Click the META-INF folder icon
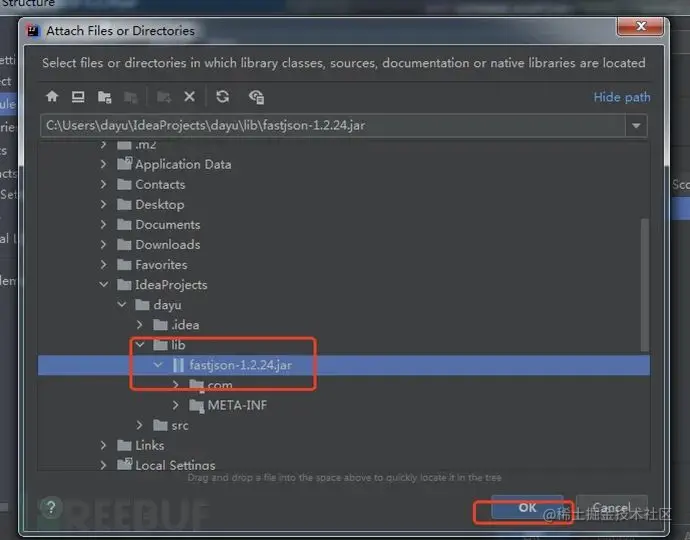The width and height of the screenshot is (690, 540). [197, 405]
